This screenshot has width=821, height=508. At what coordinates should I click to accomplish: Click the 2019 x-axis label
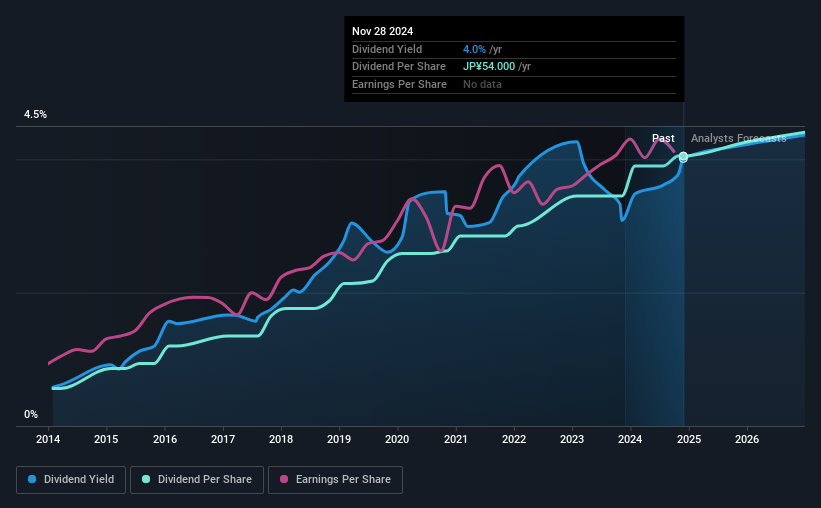(x=339, y=439)
